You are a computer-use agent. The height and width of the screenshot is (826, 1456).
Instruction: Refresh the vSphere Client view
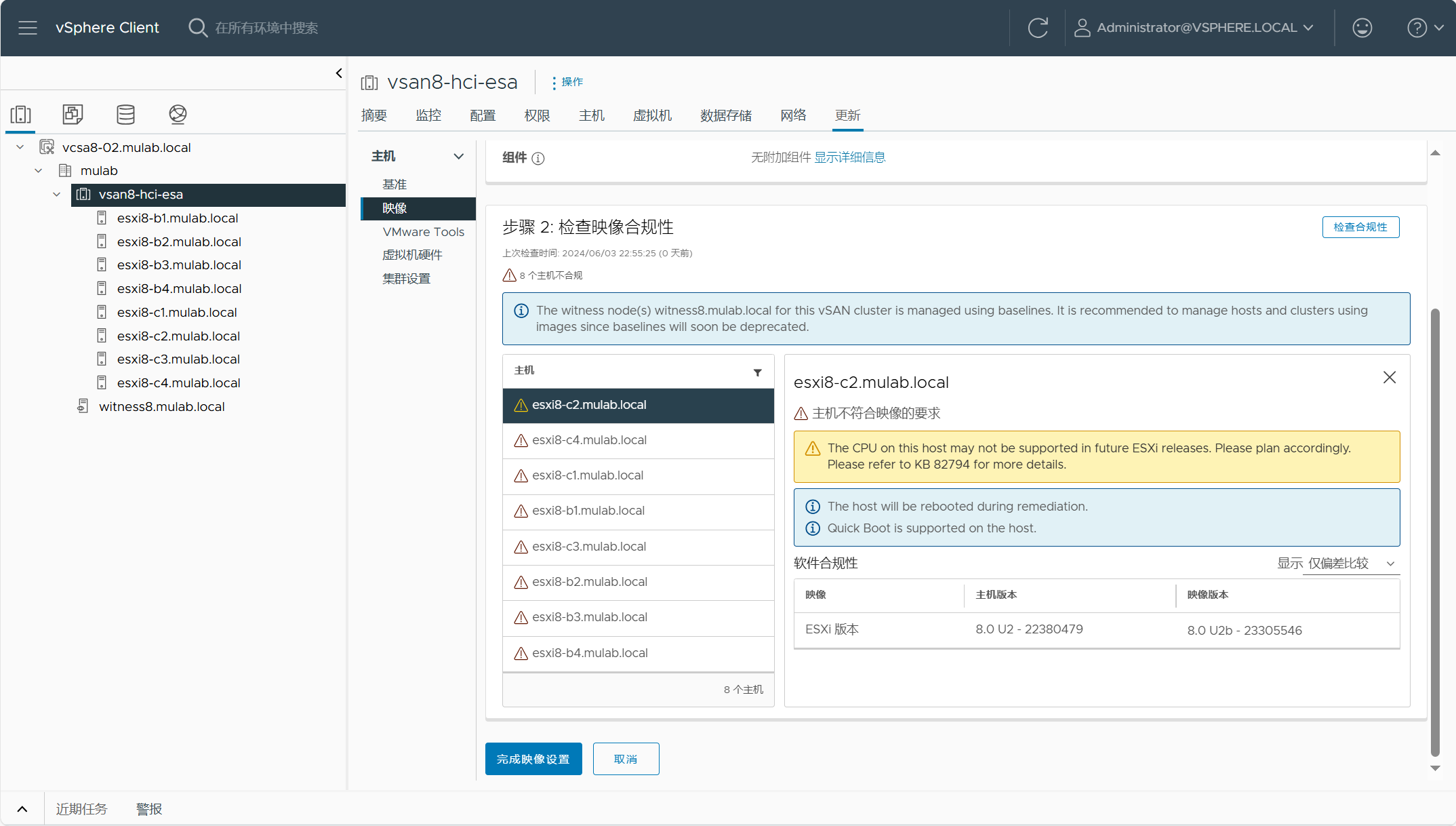coord(1038,28)
